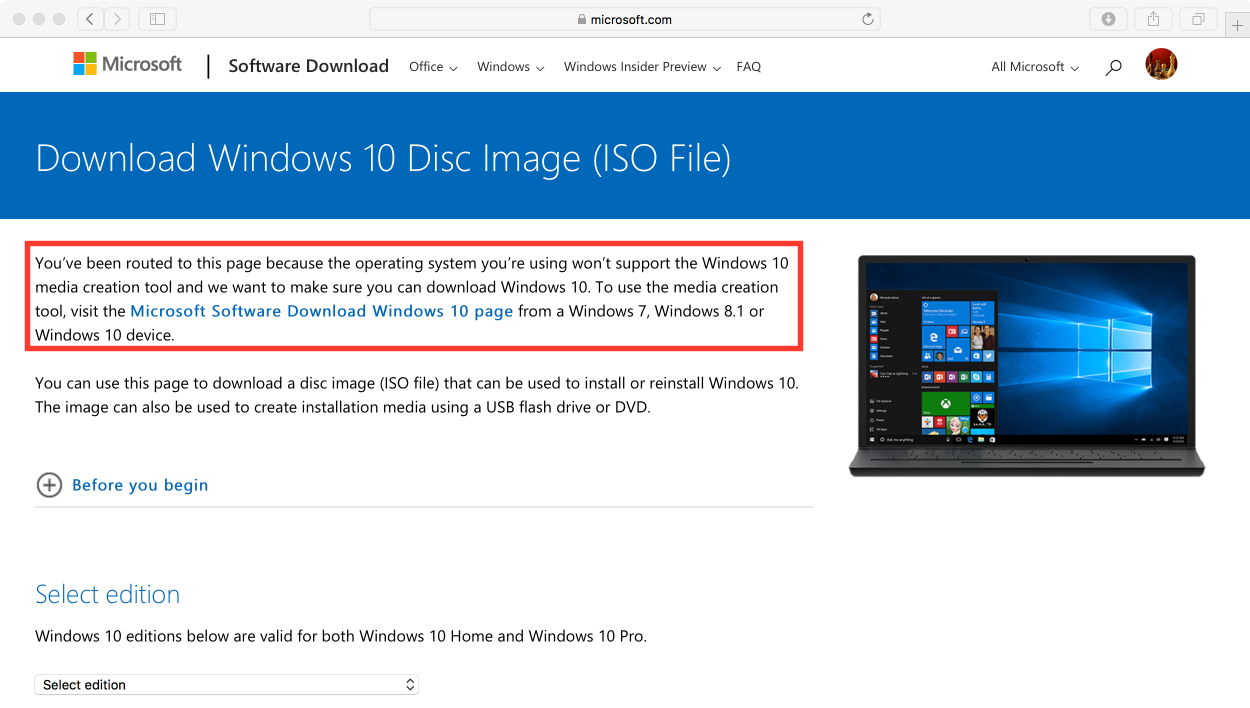This screenshot has width=1250, height=708.
Task: Open the account profile avatar
Action: 1161,65
